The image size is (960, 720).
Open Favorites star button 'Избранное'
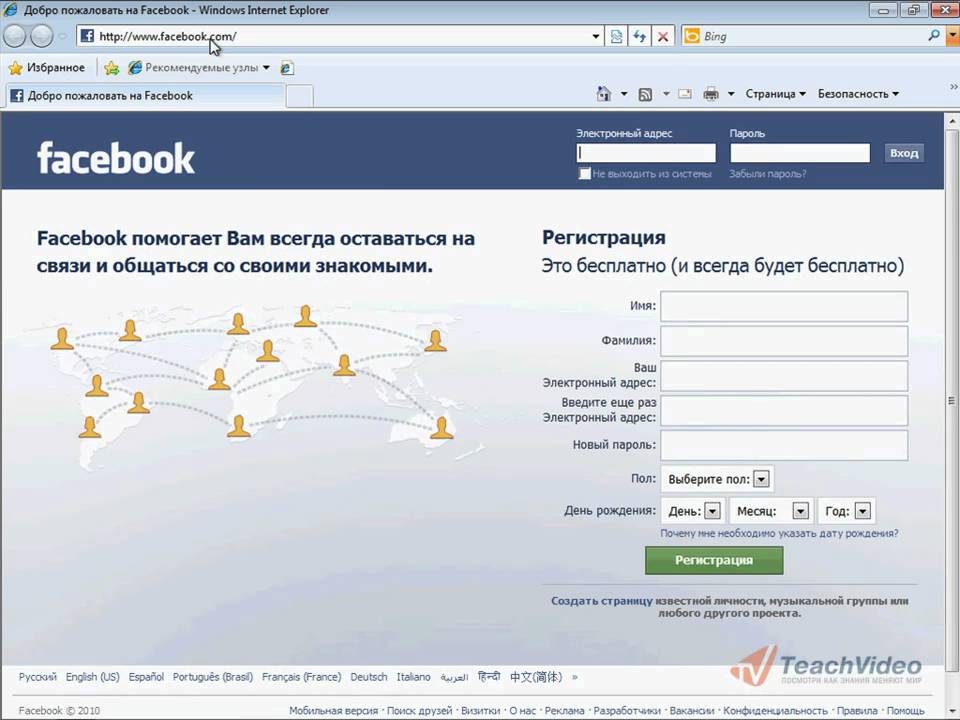click(47, 67)
